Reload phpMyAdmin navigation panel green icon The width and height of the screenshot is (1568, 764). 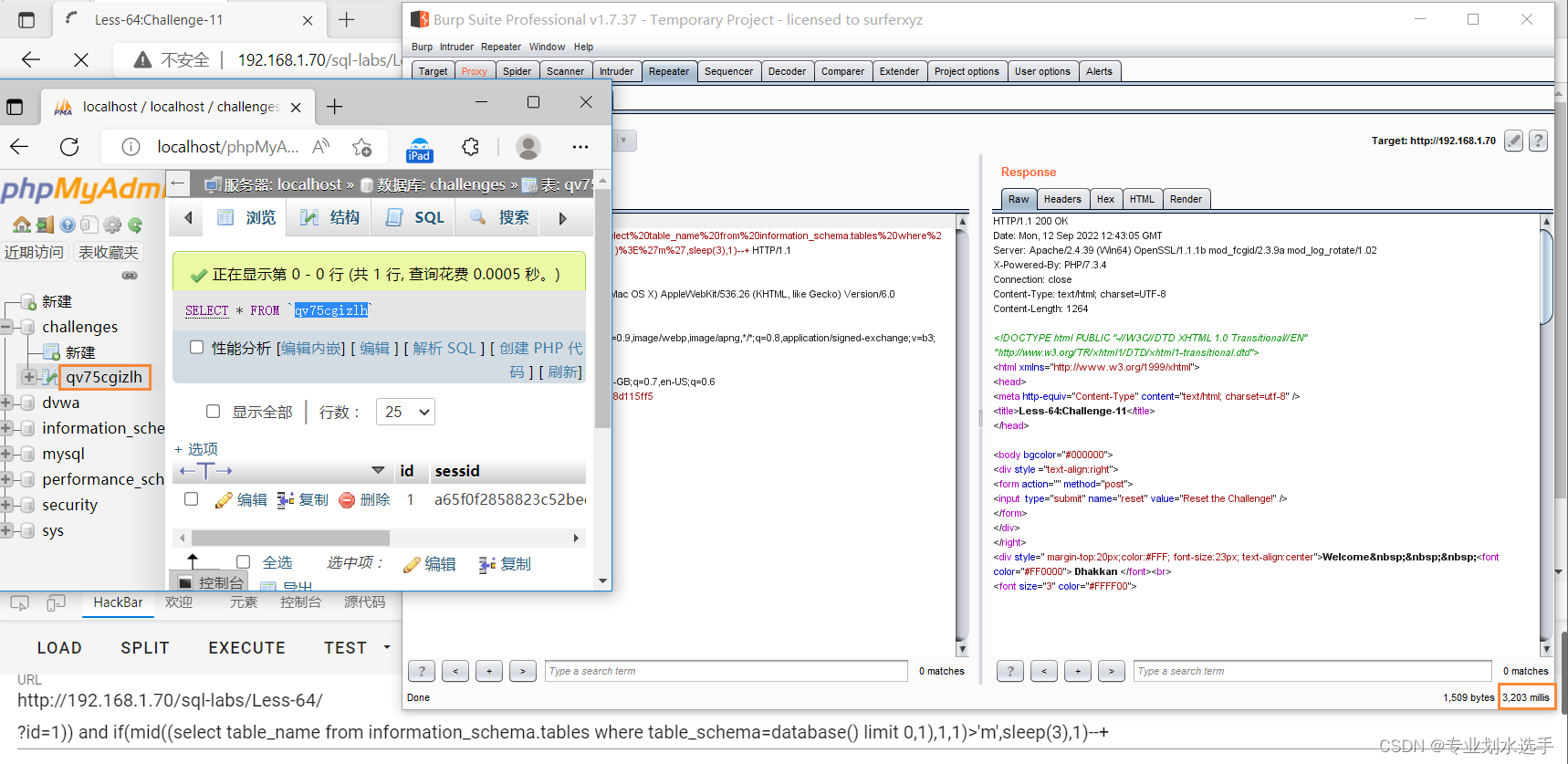tap(135, 225)
